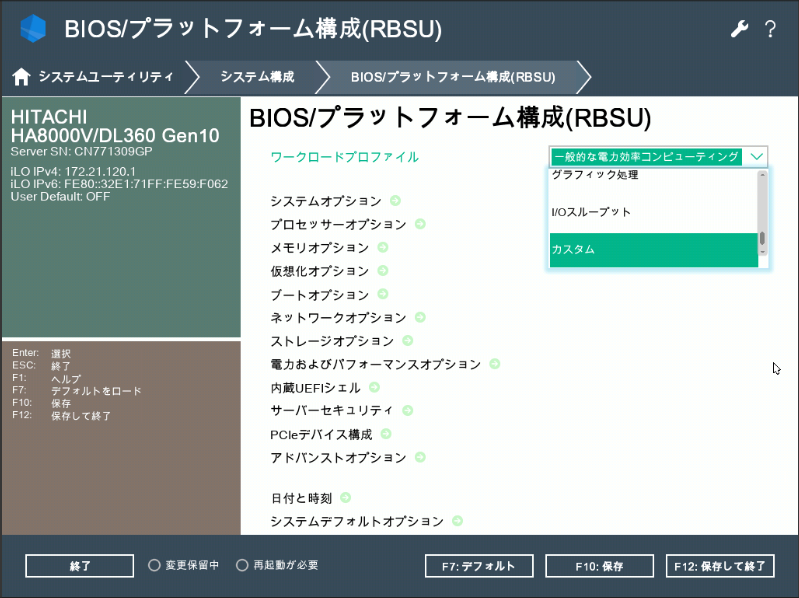Open the アドバンストオプション menu link
The height and width of the screenshot is (598, 799).
tap(338, 457)
